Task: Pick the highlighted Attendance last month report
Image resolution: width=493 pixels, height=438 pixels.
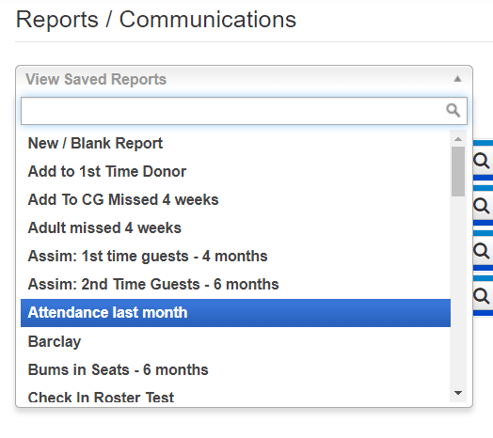Action: pos(236,313)
